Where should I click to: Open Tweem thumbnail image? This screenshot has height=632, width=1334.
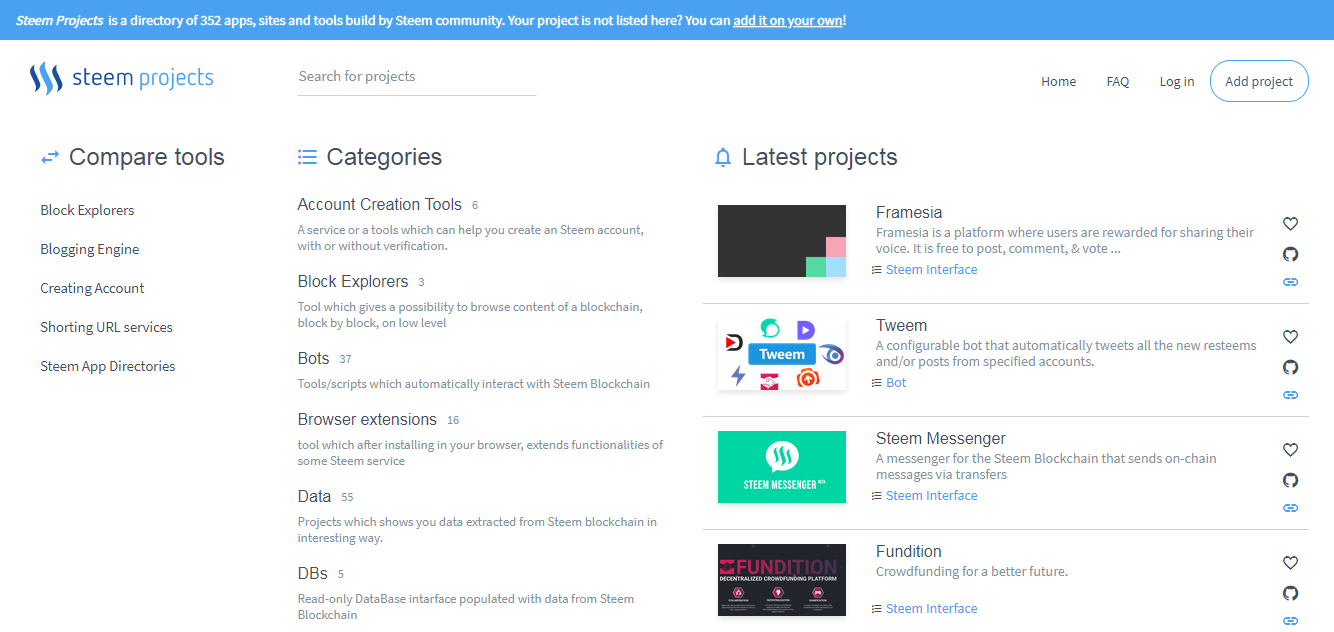tap(782, 354)
